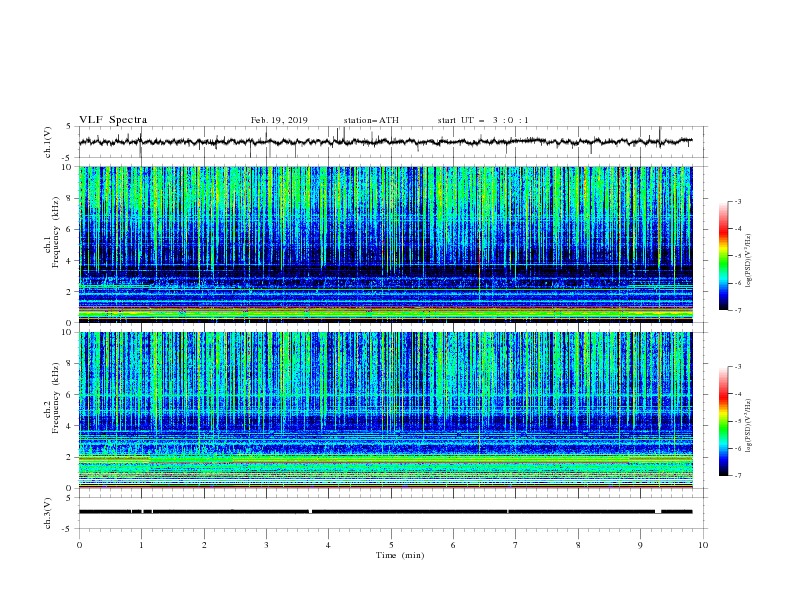Click the "VLF Spectra" title text
This screenshot has height=612, width=792.
(x=113, y=120)
